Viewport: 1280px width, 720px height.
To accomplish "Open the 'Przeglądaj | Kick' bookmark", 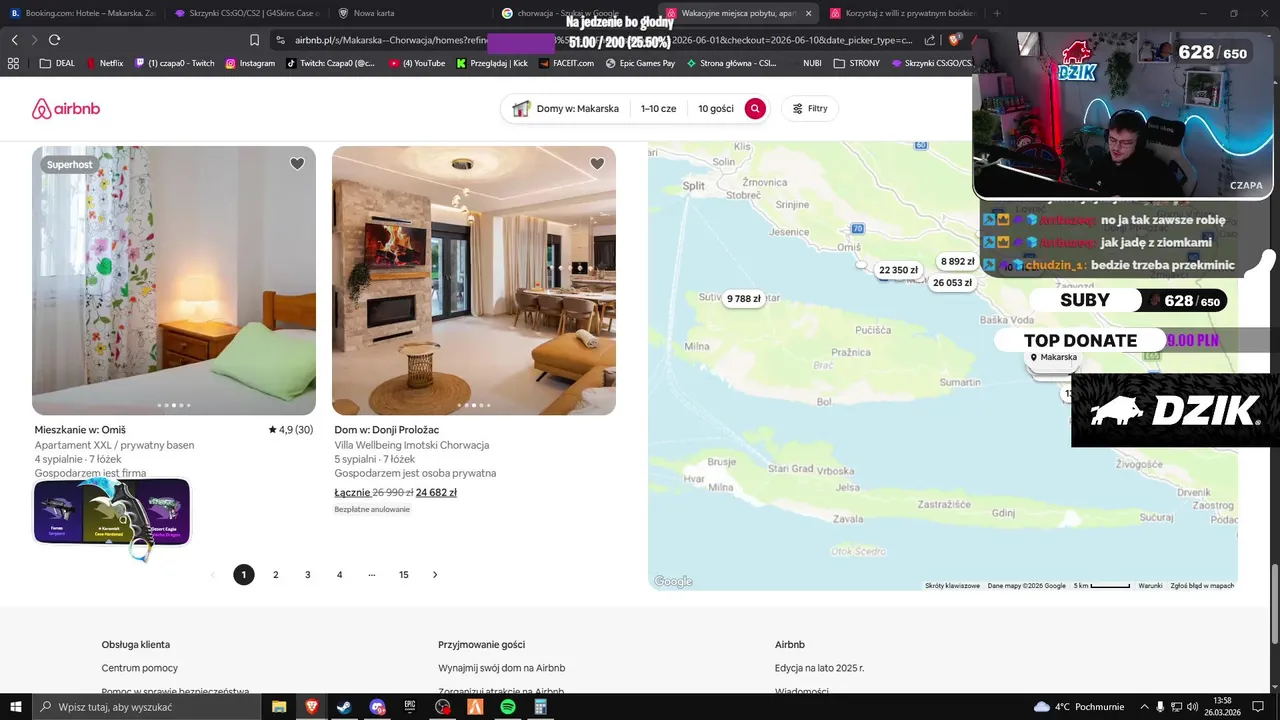I will click(491, 63).
